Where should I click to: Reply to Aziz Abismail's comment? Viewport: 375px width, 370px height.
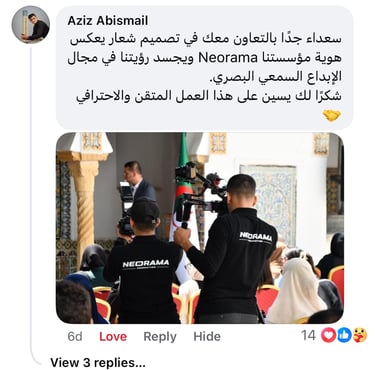click(x=160, y=337)
